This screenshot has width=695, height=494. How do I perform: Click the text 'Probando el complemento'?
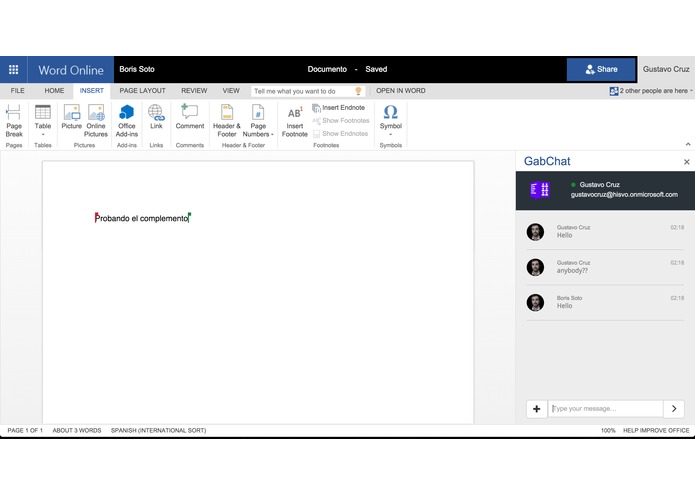(x=142, y=218)
